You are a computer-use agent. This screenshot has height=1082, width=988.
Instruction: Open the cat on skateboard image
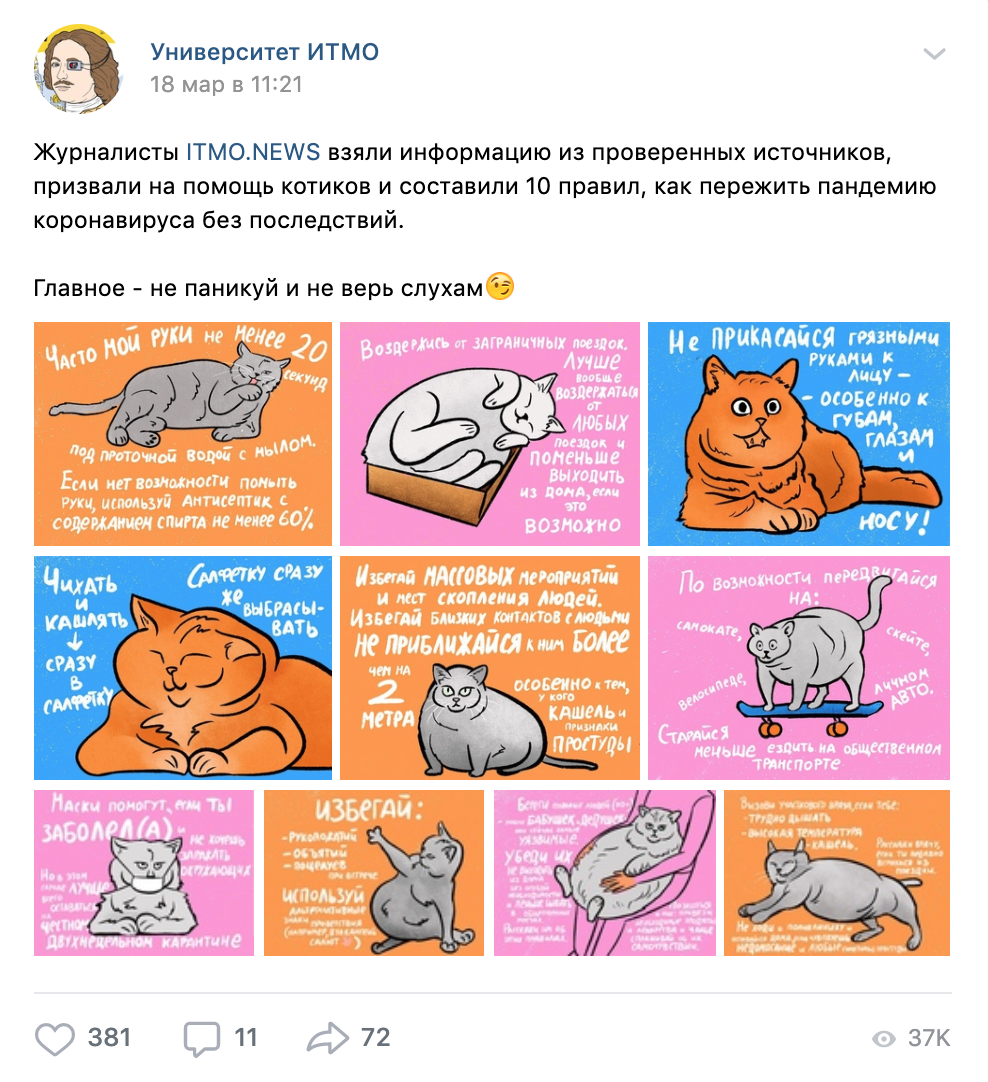[799, 667]
